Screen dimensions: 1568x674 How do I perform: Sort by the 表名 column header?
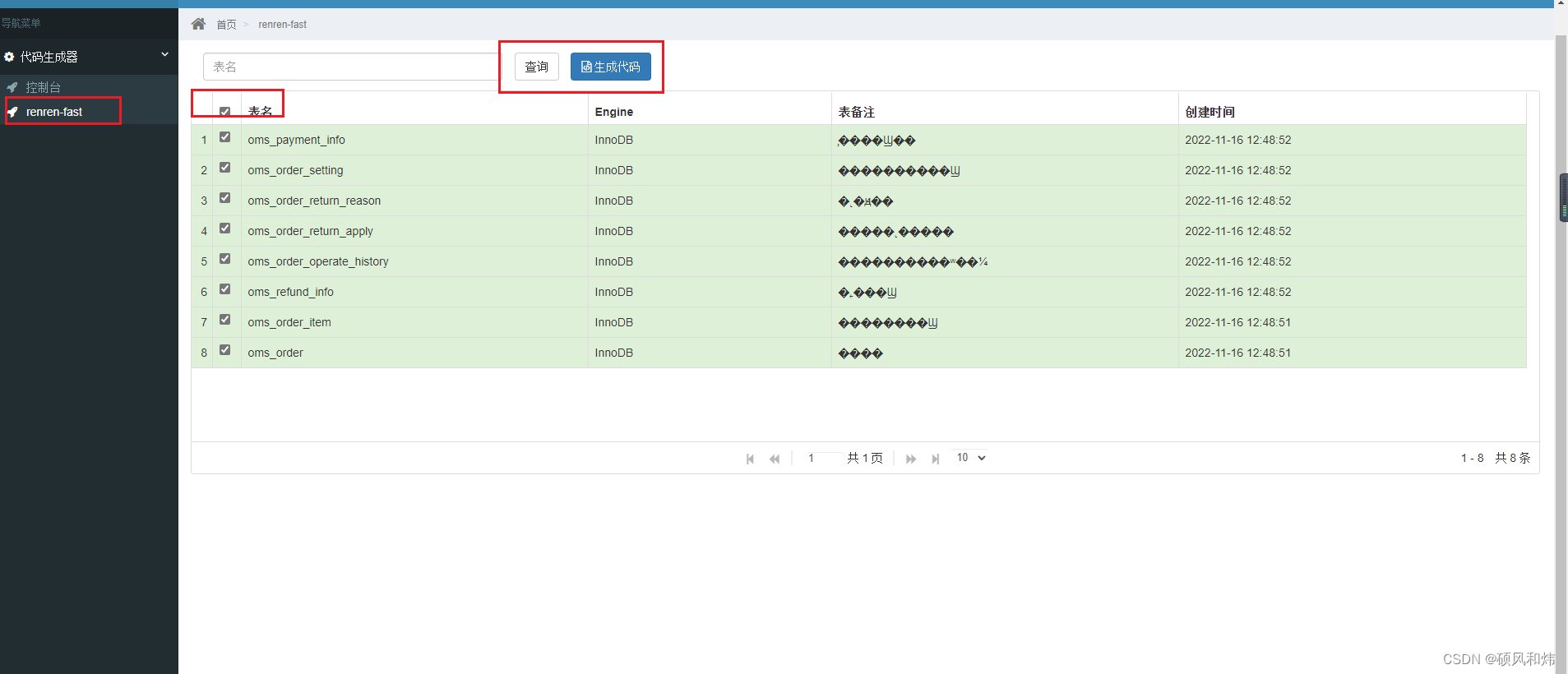(x=261, y=112)
